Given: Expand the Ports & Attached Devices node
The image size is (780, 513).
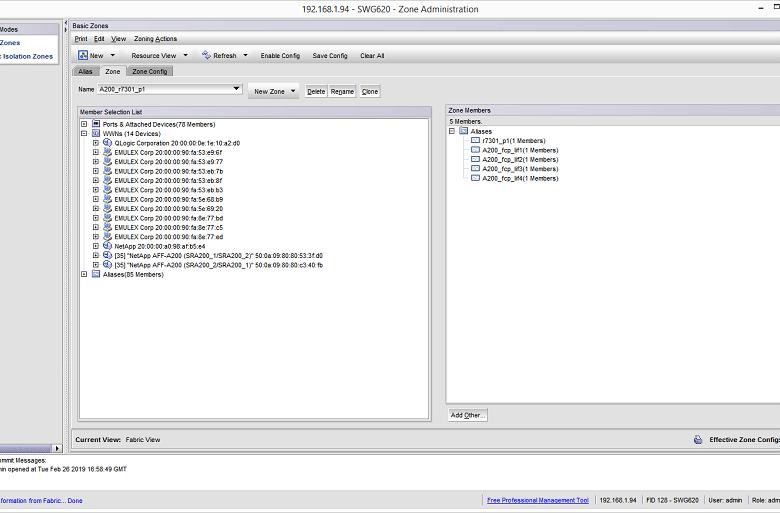Looking at the screenshot, I should [84, 124].
